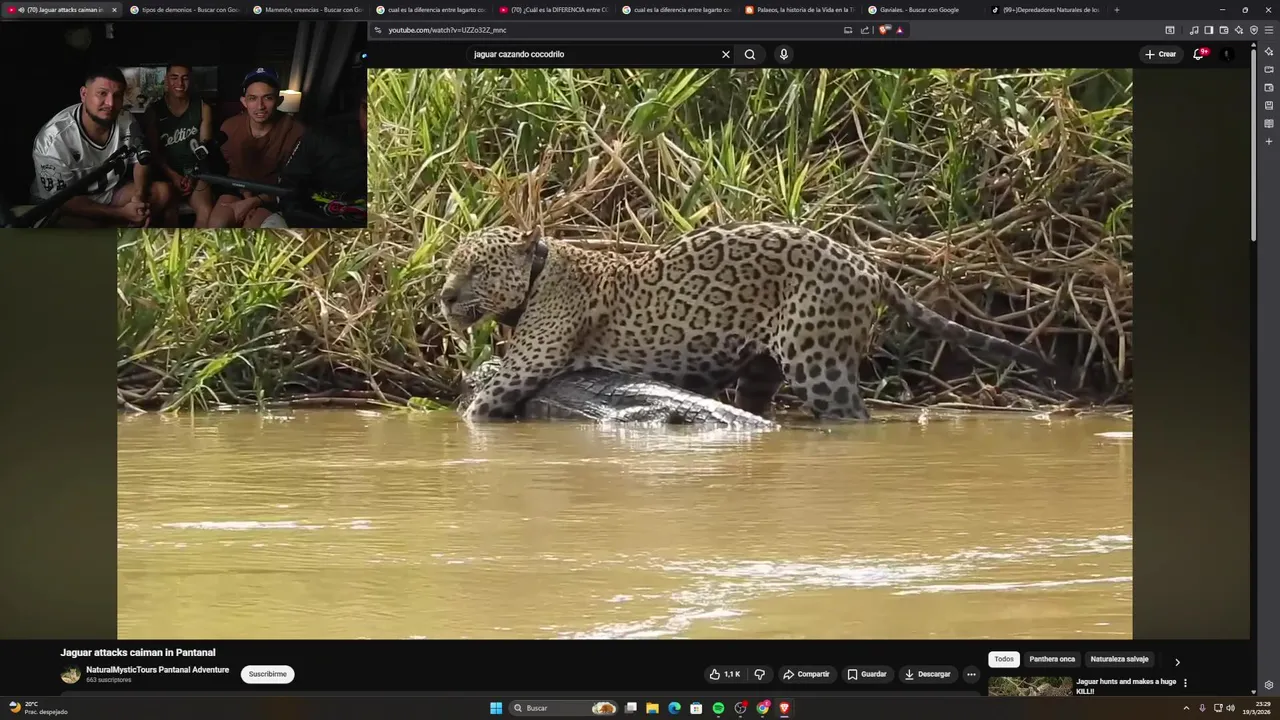Add a shortcut with the sidebar plus icon
Viewport: 1280px width, 720px height.
pos(1269,141)
